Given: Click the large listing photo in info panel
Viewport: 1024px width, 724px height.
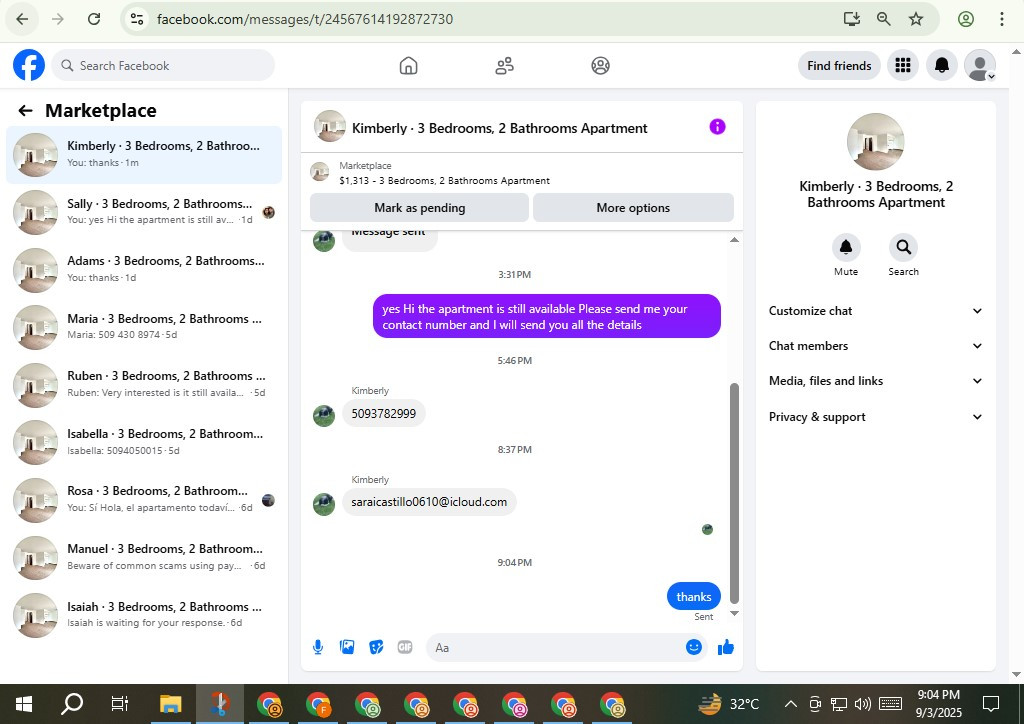Looking at the screenshot, I should click(875, 142).
